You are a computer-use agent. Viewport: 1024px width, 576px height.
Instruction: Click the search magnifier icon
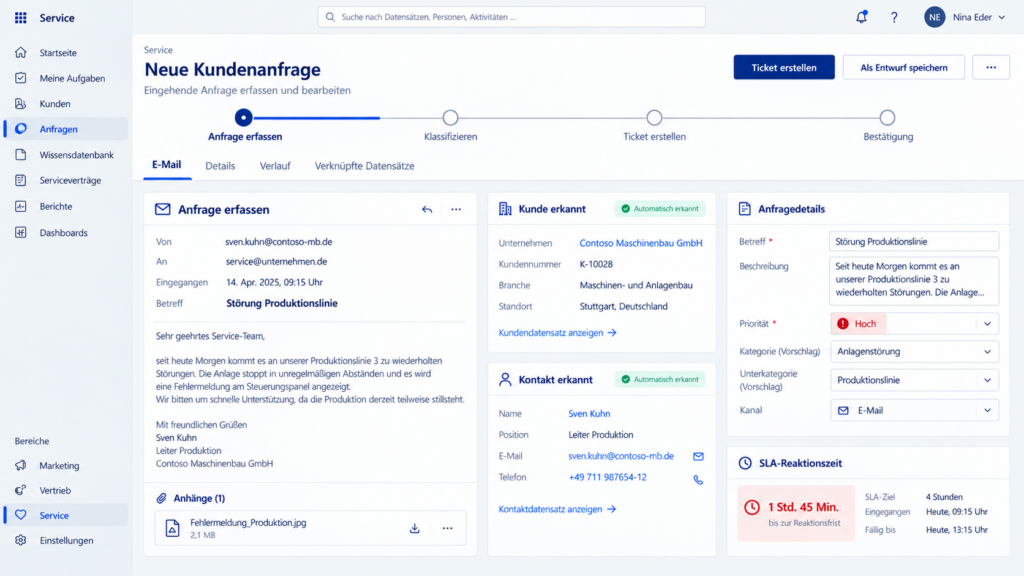coord(330,17)
